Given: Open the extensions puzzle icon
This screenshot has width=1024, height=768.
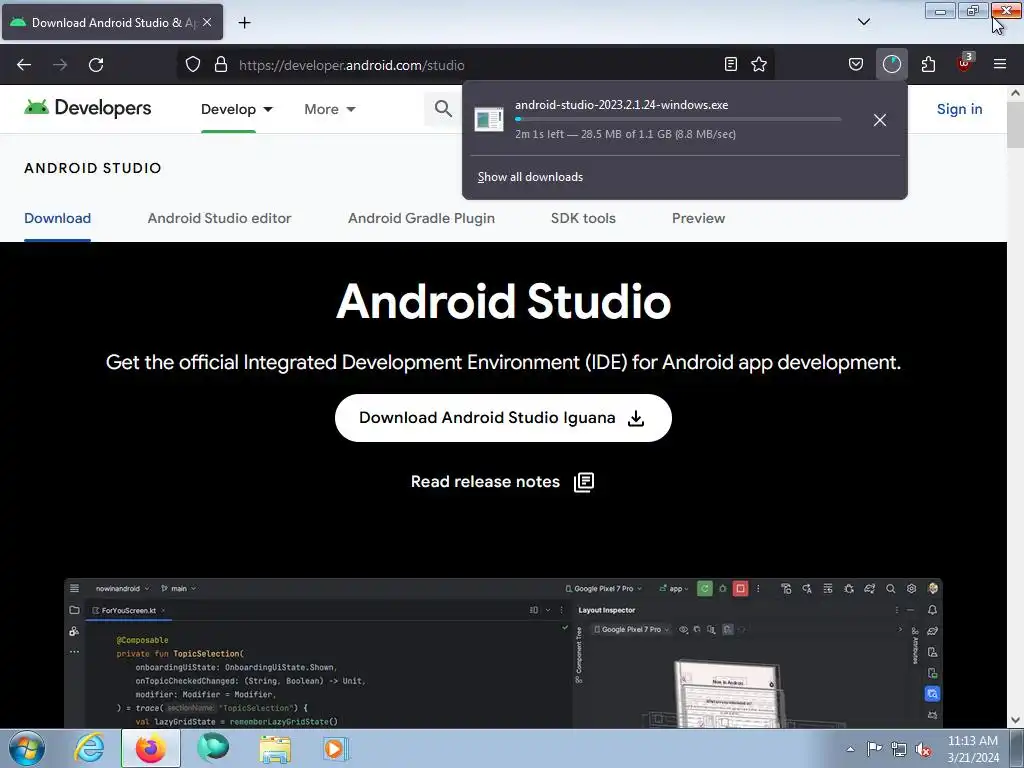Looking at the screenshot, I should (928, 64).
